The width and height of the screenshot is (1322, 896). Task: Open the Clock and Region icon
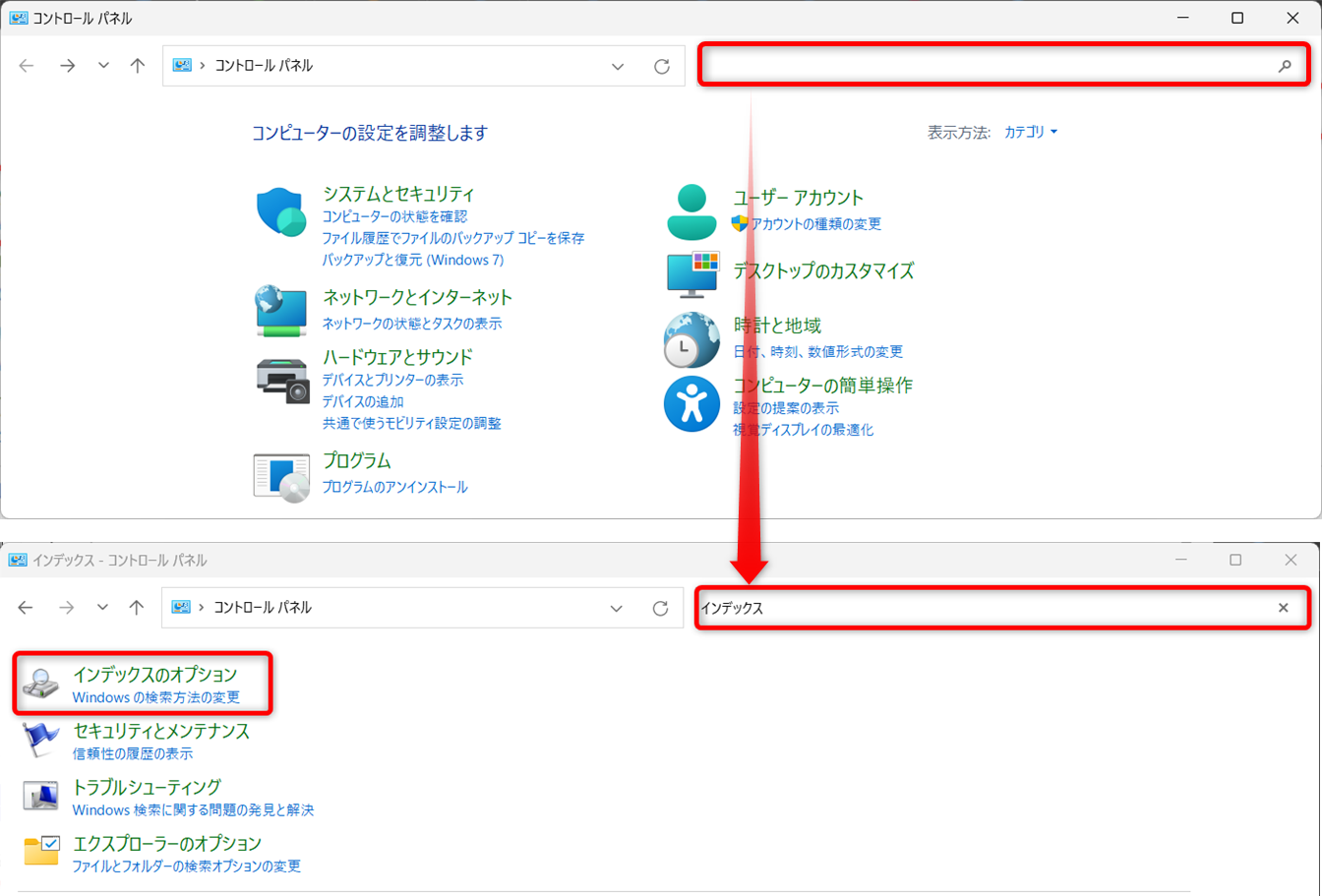click(692, 339)
